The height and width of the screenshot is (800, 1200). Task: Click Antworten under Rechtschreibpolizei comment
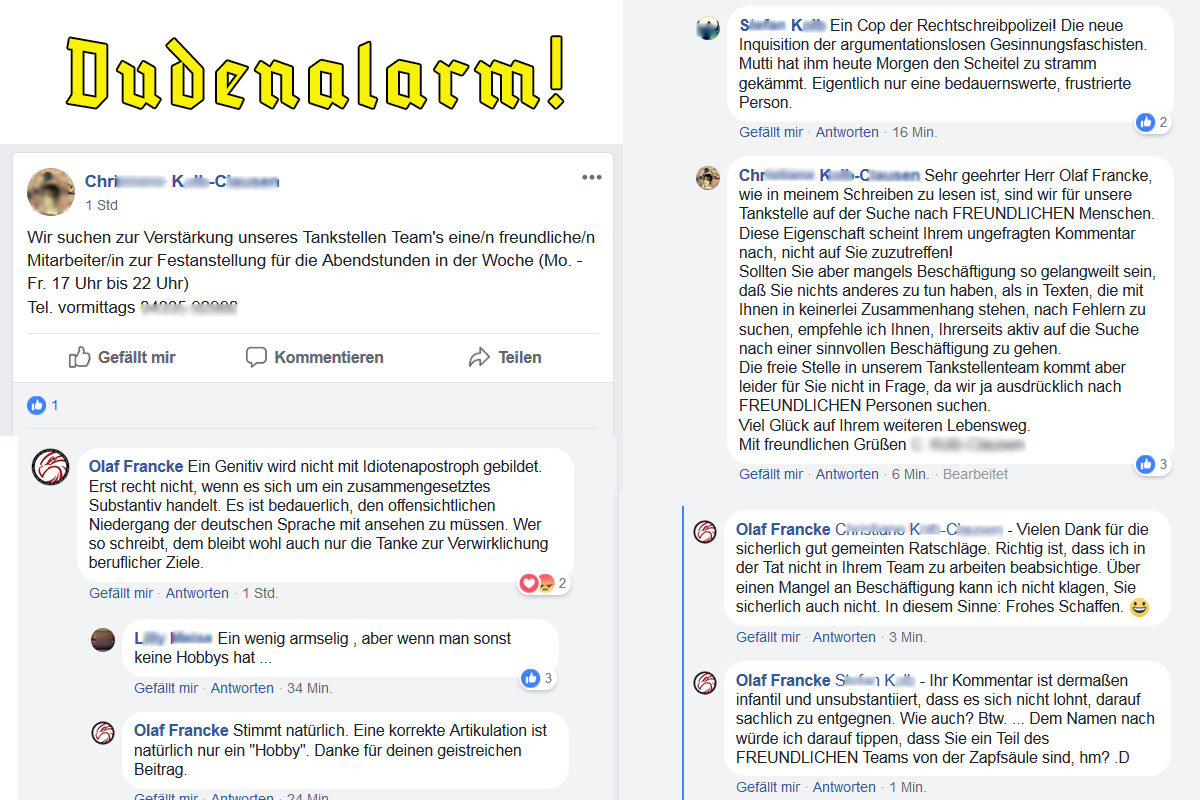pyautogui.click(x=847, y=132)
